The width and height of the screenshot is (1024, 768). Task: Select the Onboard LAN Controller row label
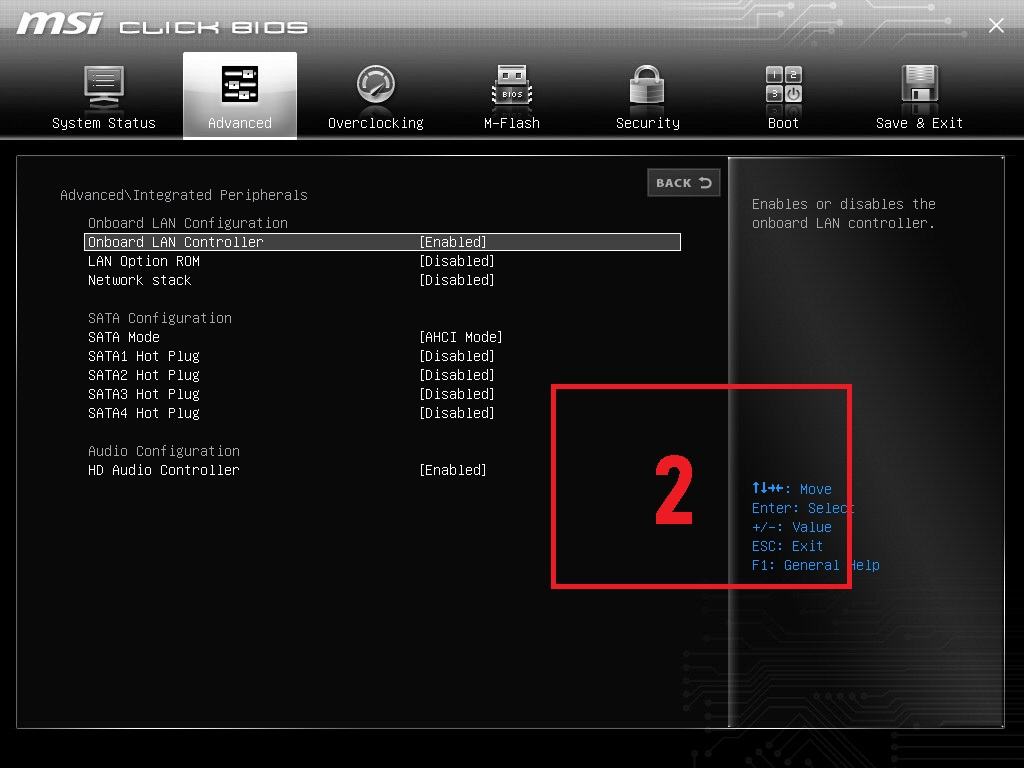pyautogui.click(x=176, y=242)
